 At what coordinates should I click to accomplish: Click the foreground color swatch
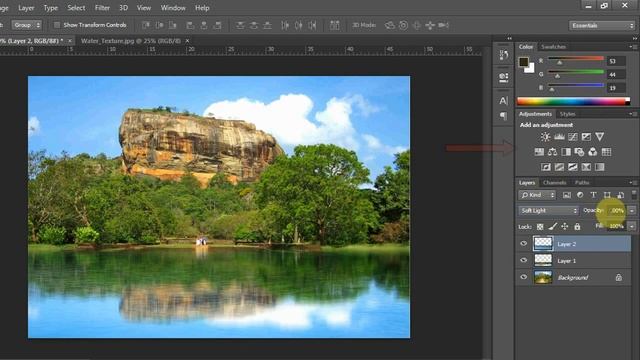(x=524, y=62)
